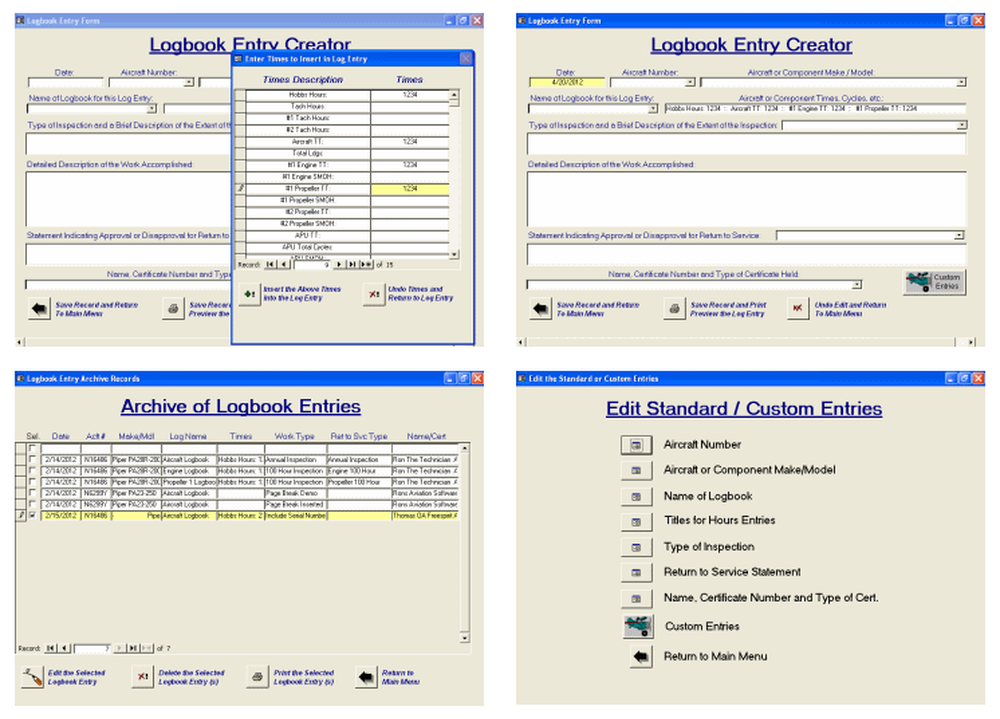This screenshot has height=719, width=1000.
Task: Click the Return to Main Menu text in Edit Standard window
Action: (x=715, y=656)
